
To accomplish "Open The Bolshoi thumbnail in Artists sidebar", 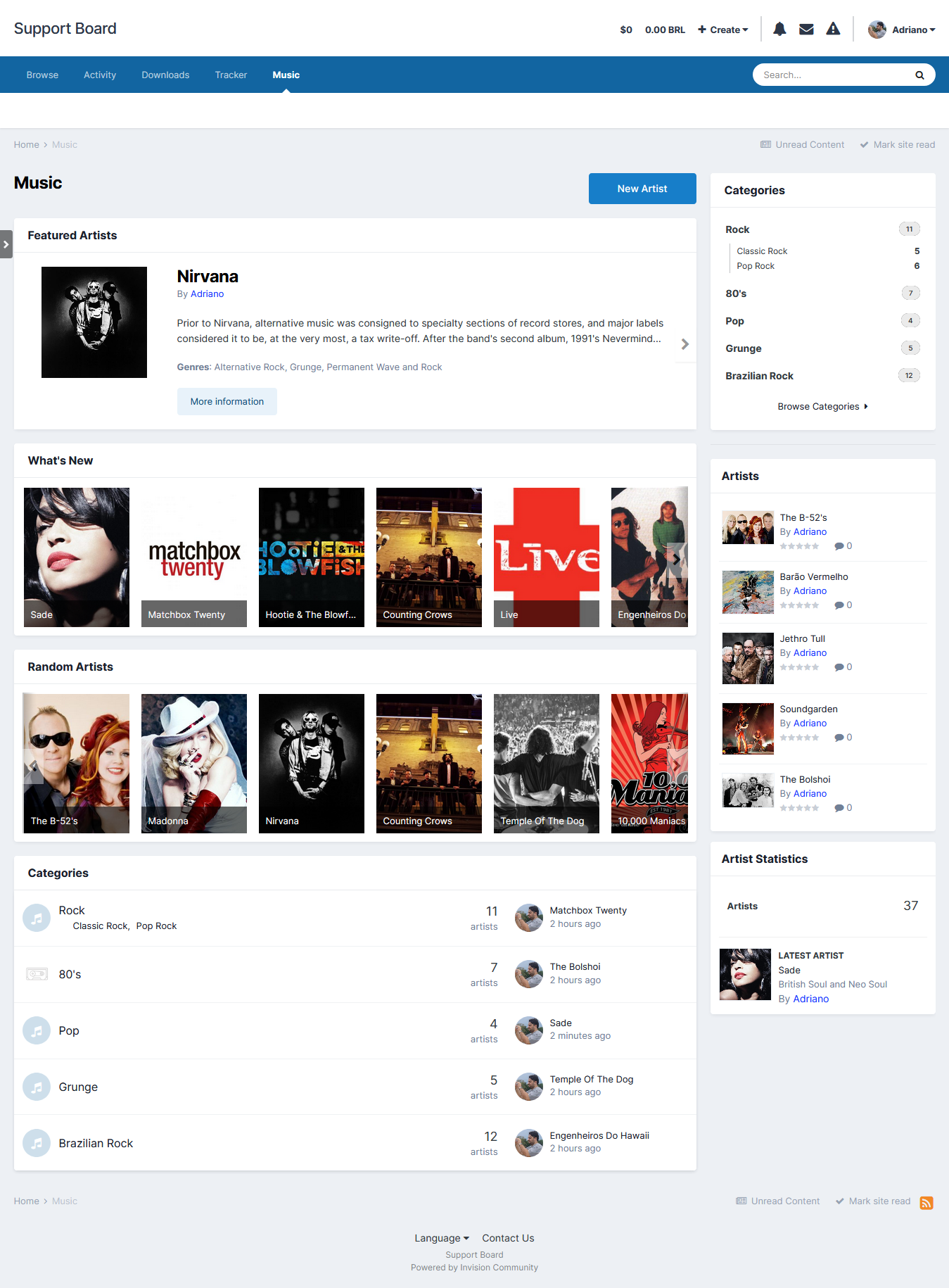I will 748,791.
